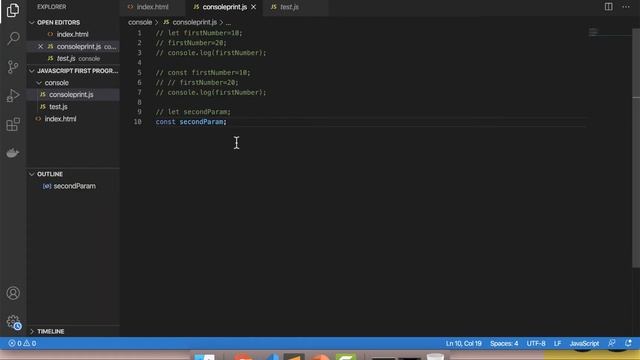Screen dimensions: 640x360
Task: Click the line 6 firstNumber=20 comment
Action: (197, 82)
